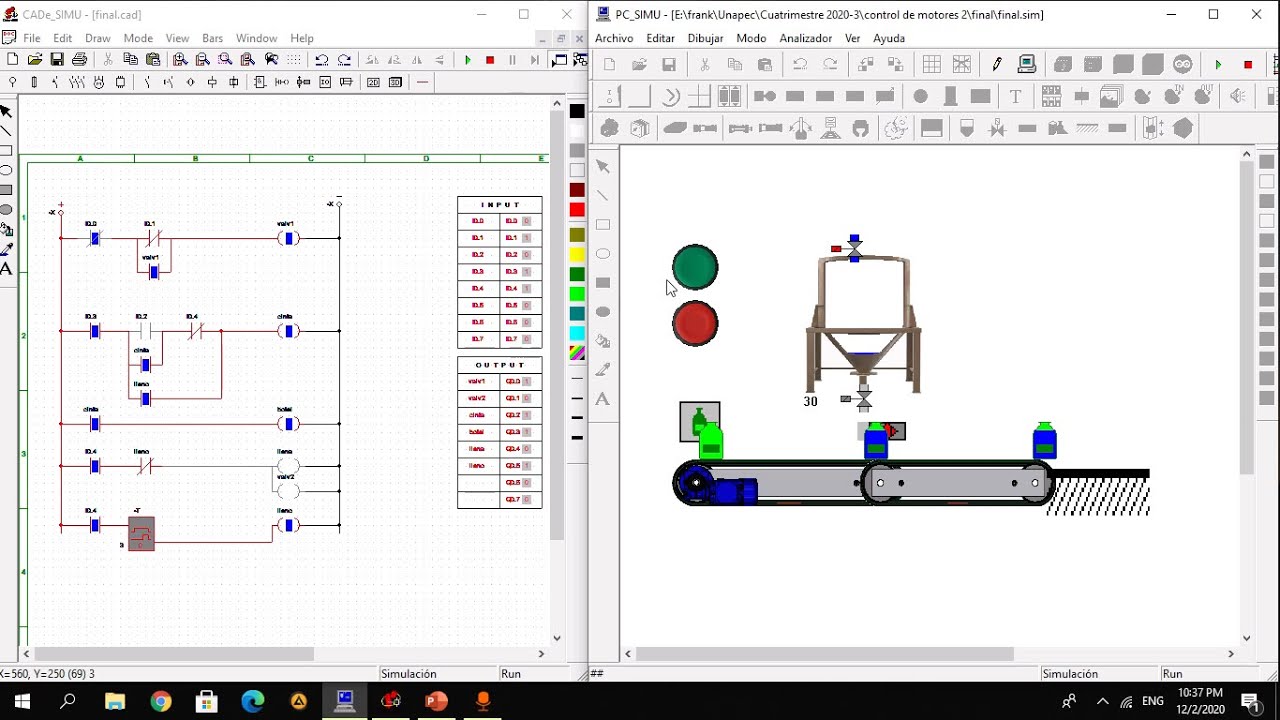This screenshot has height=720, width=1280.
Task: Pick the cyan color swatch
Action: tap(577, 333)
